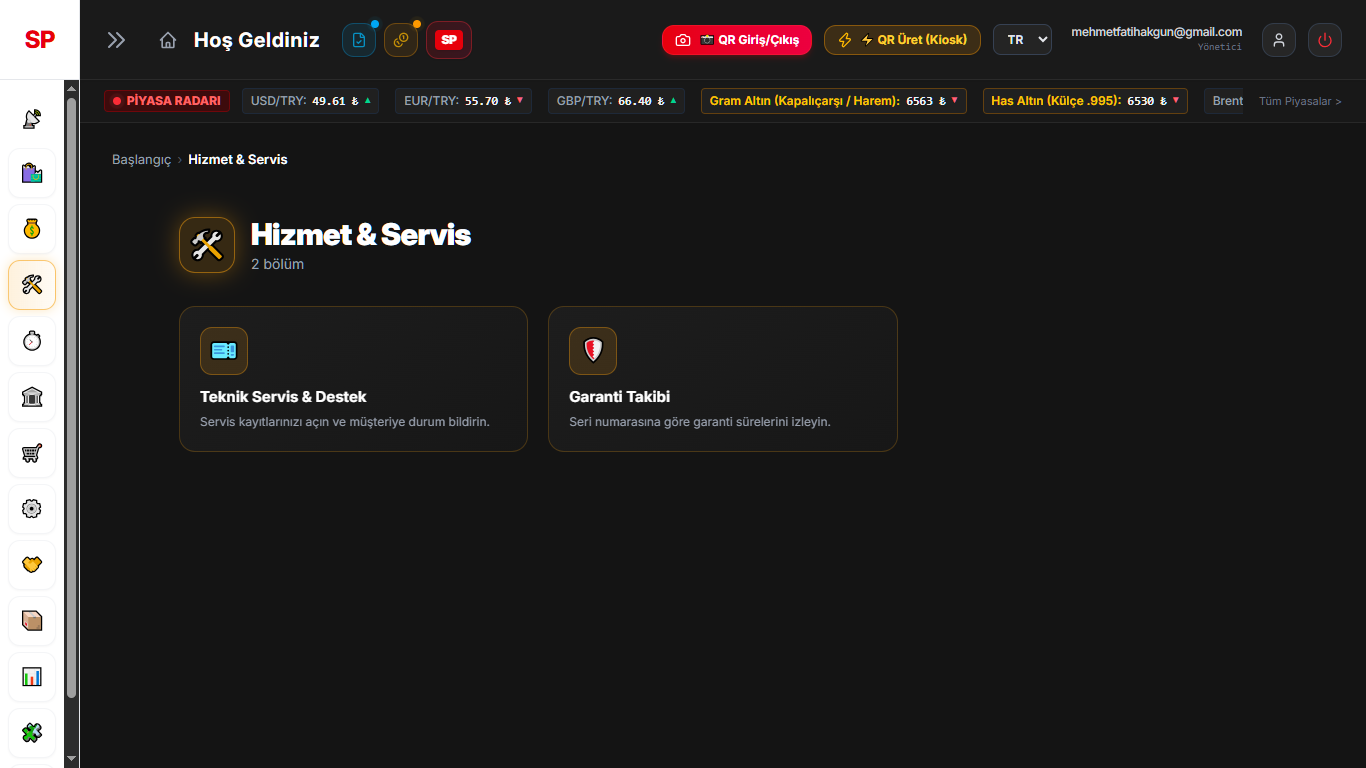
Task: Click the mehmetfatihakgun@gmail.com account text
Action: 1156,32
